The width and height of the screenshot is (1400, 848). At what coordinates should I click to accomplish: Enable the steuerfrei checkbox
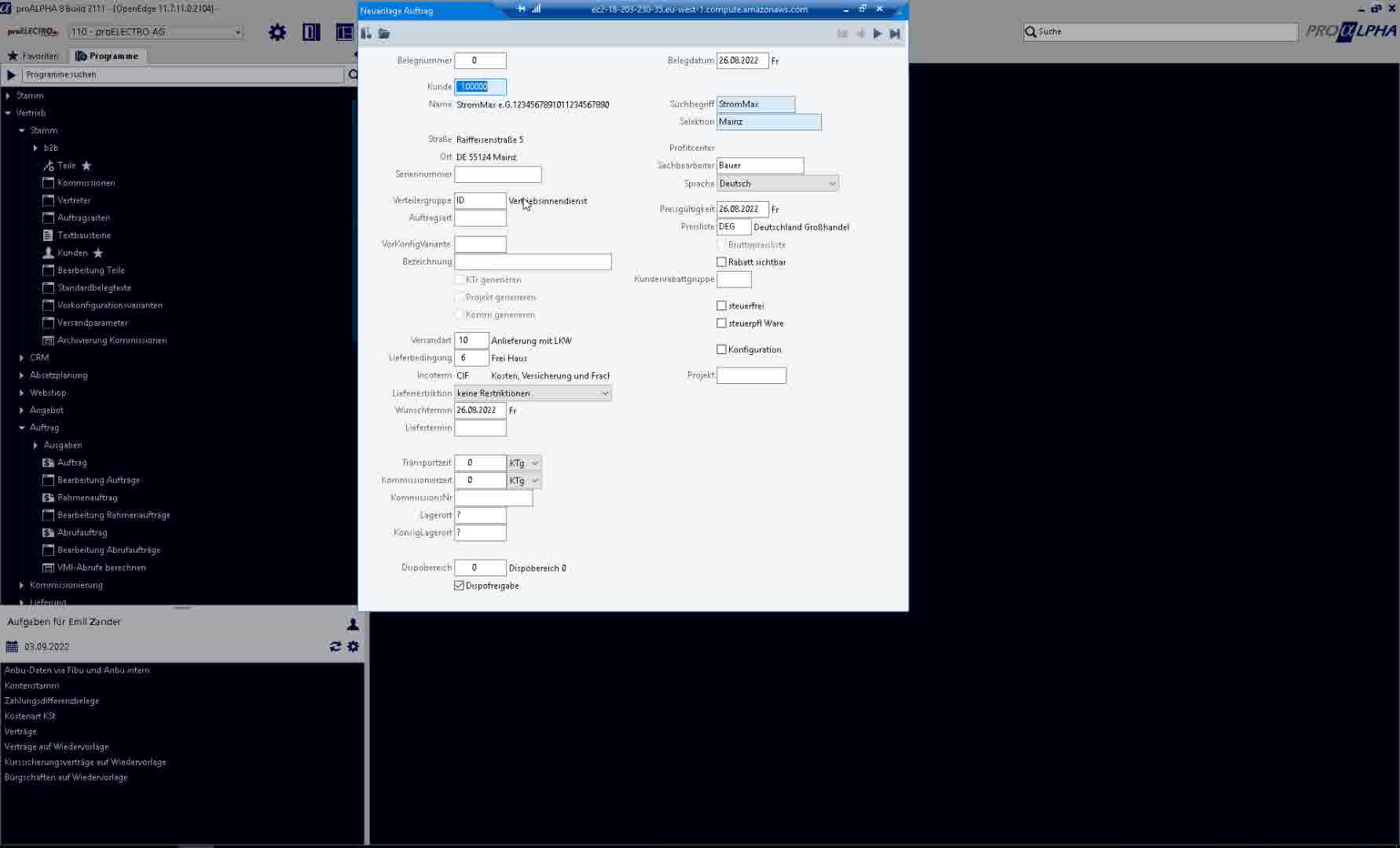[x=721, y=305]
